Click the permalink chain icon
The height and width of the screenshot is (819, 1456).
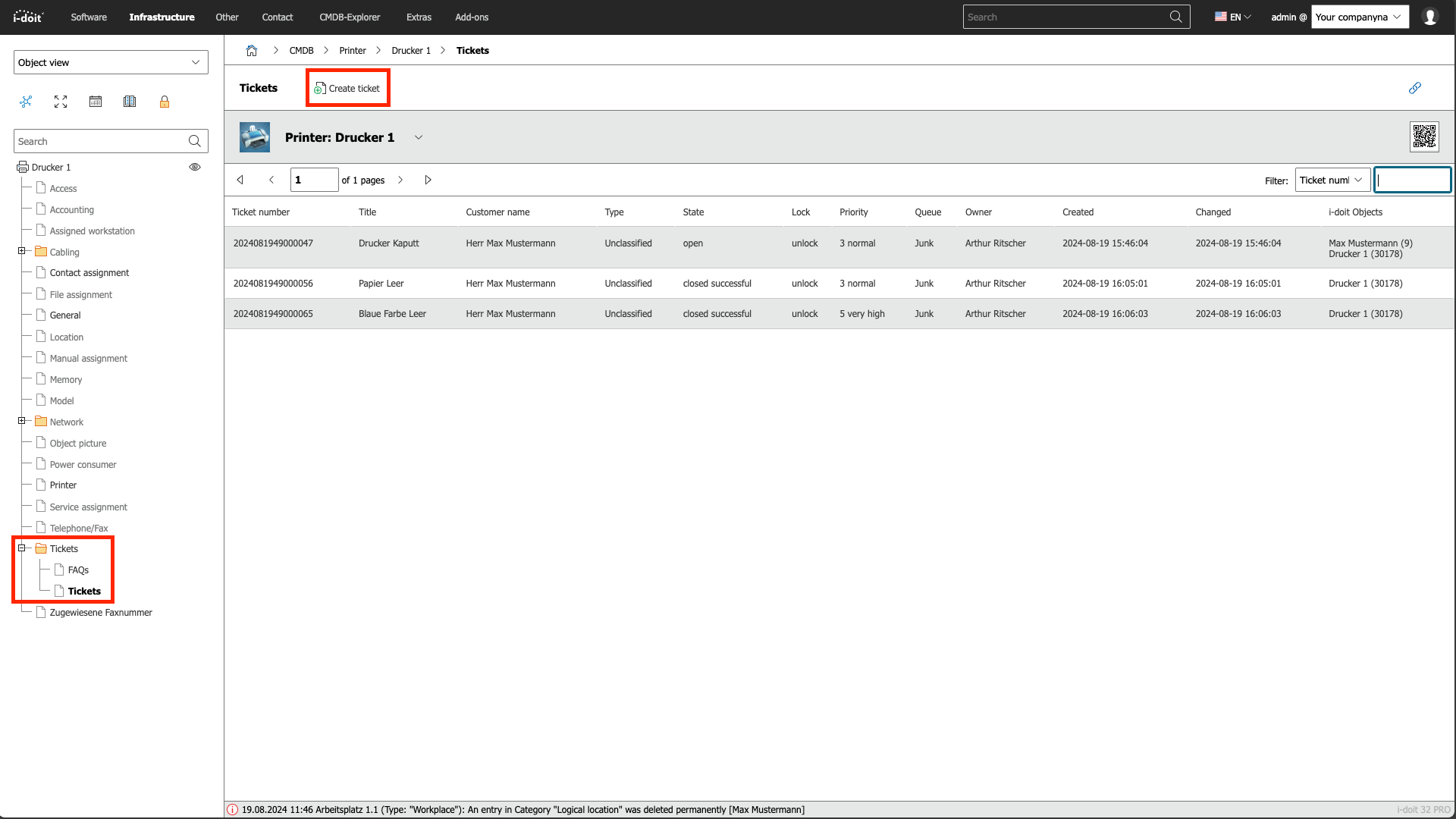tap(1415, 88)
